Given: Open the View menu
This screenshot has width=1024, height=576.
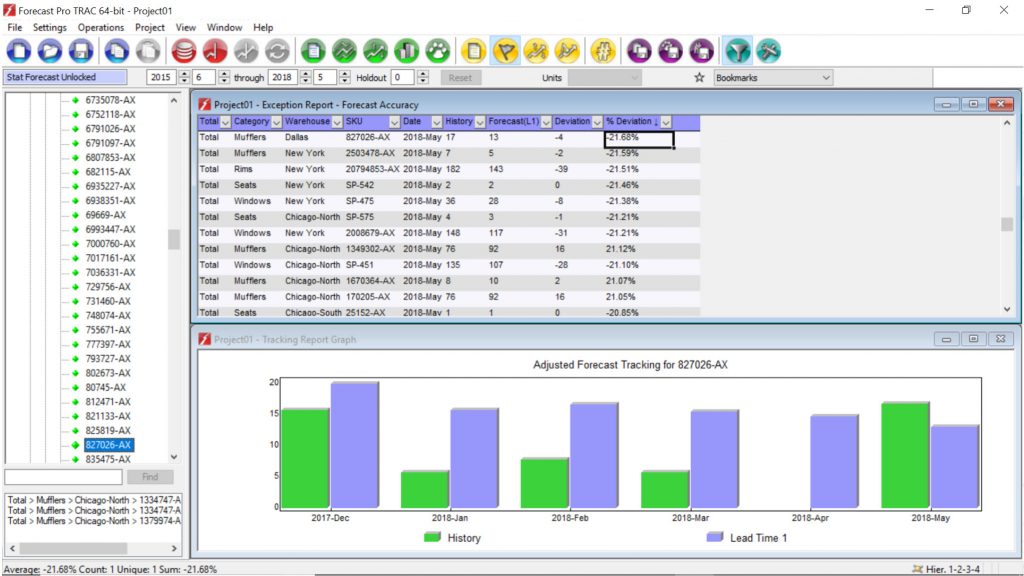Looking at the screenshot, I should point(185,27).
